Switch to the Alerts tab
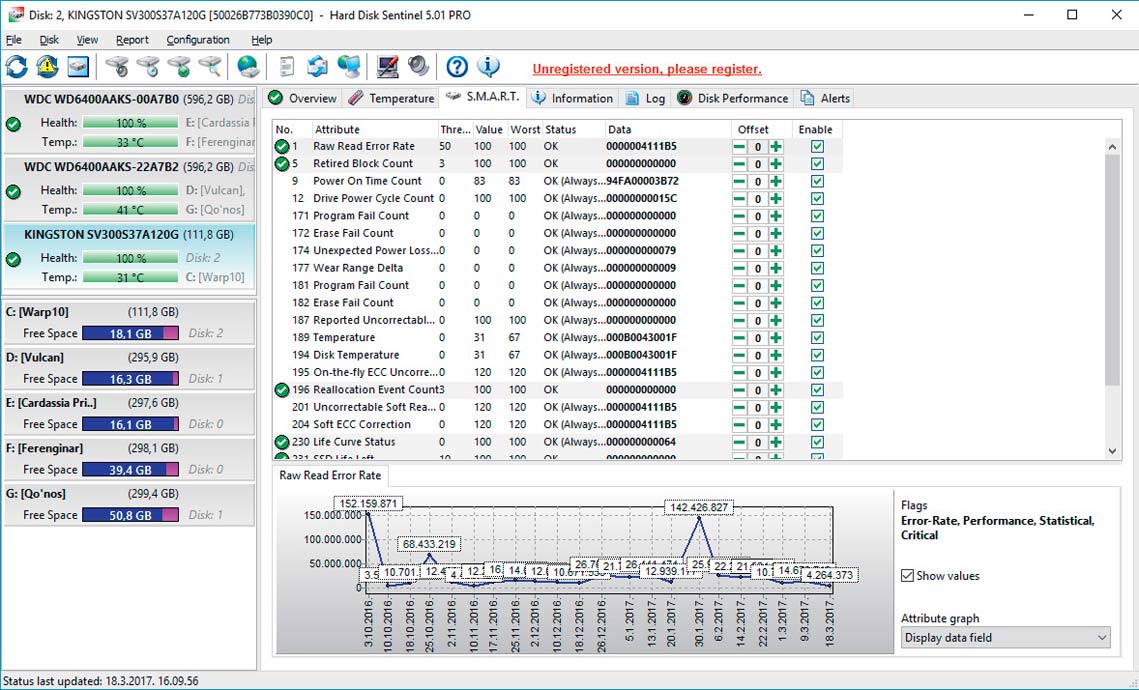Image resolution: width=1139 pixels, height=690 pixels. click(x=825, y=98)
